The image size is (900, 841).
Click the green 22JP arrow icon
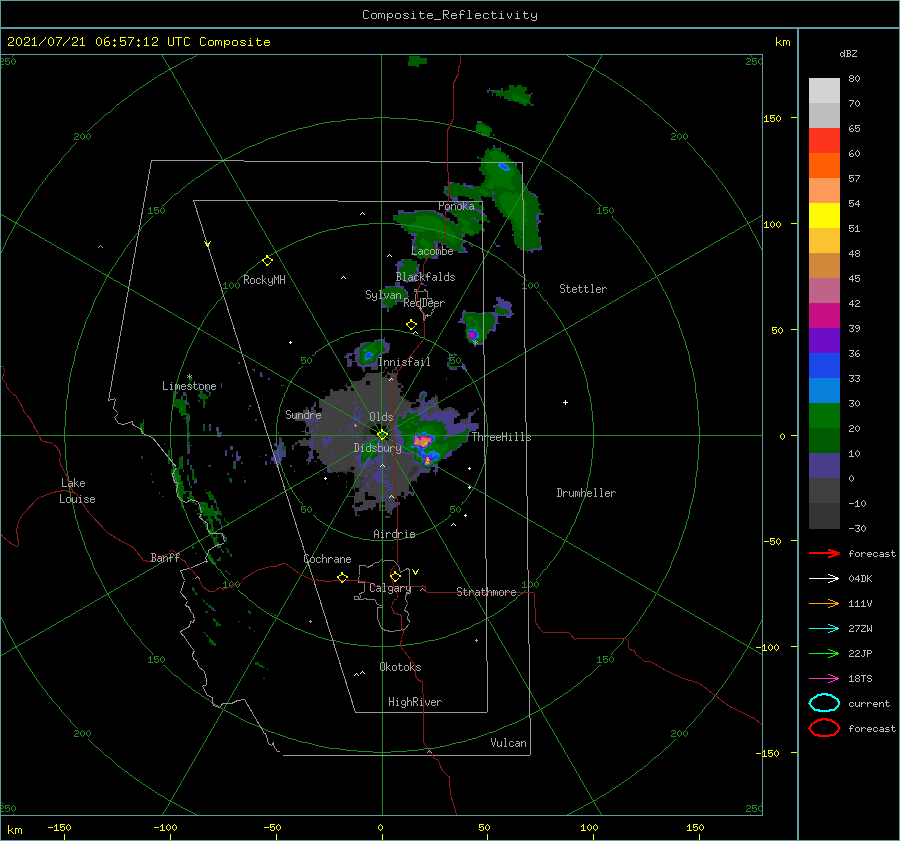click(x=824, y=653)
